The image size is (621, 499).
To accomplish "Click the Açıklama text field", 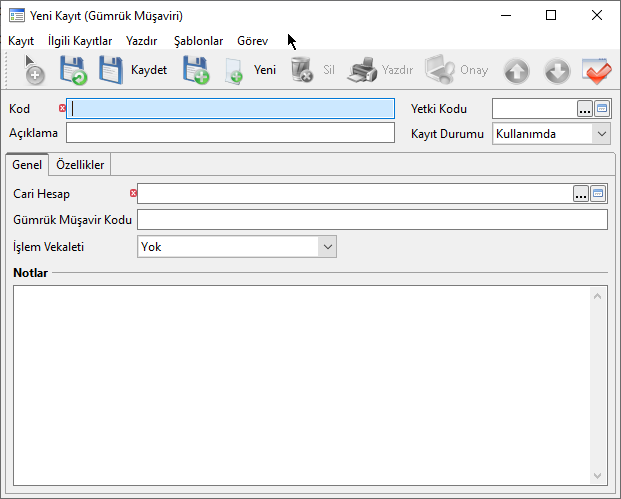I will (230, 133).
